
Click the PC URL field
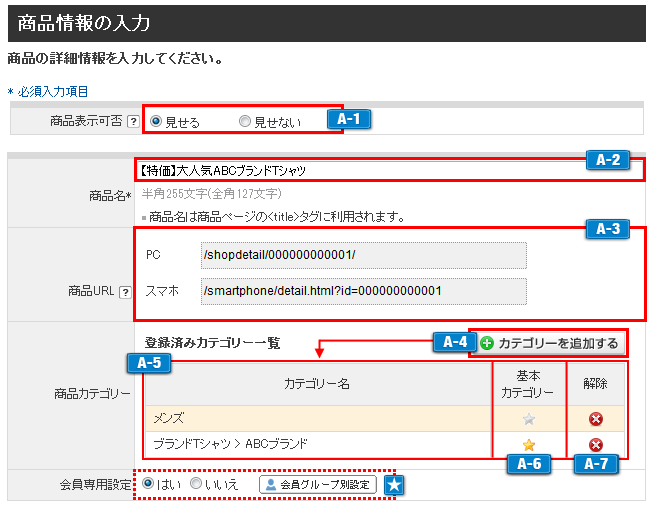pyautogui.click(x=363, y=255)
